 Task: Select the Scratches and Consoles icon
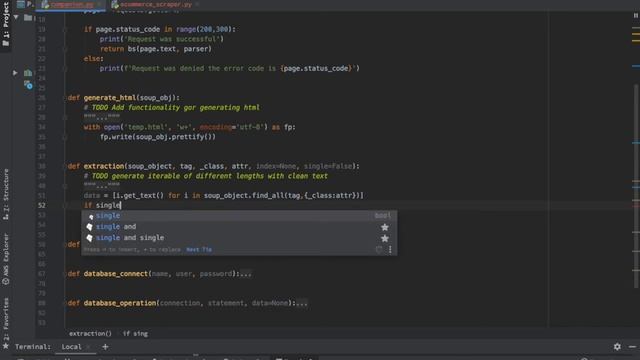click(28, 85)
